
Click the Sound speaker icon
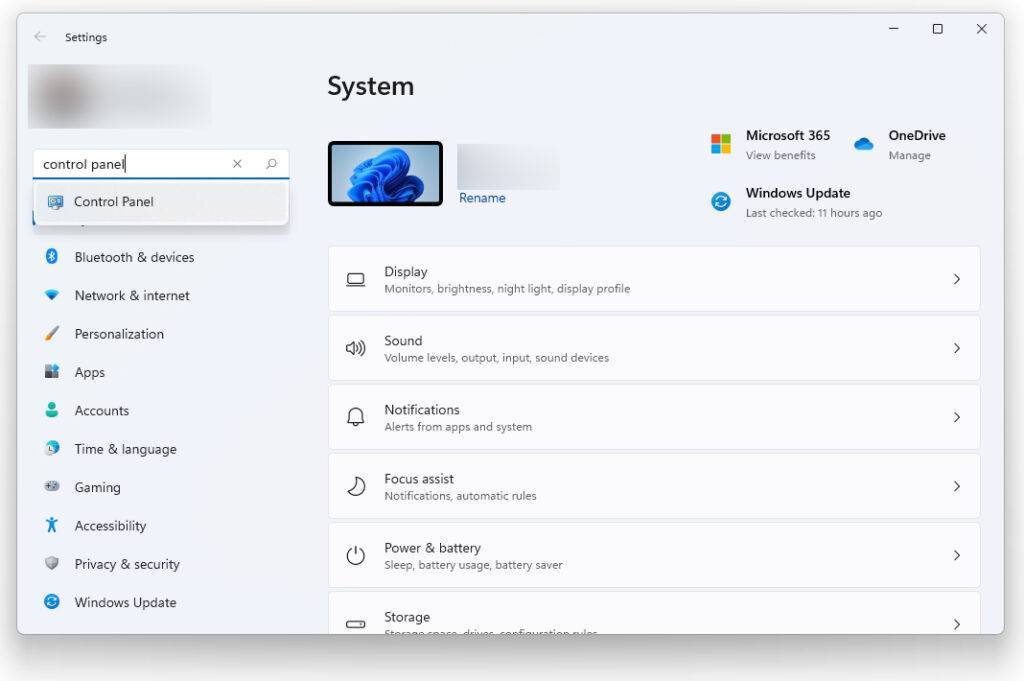click(x=355, y=348)
